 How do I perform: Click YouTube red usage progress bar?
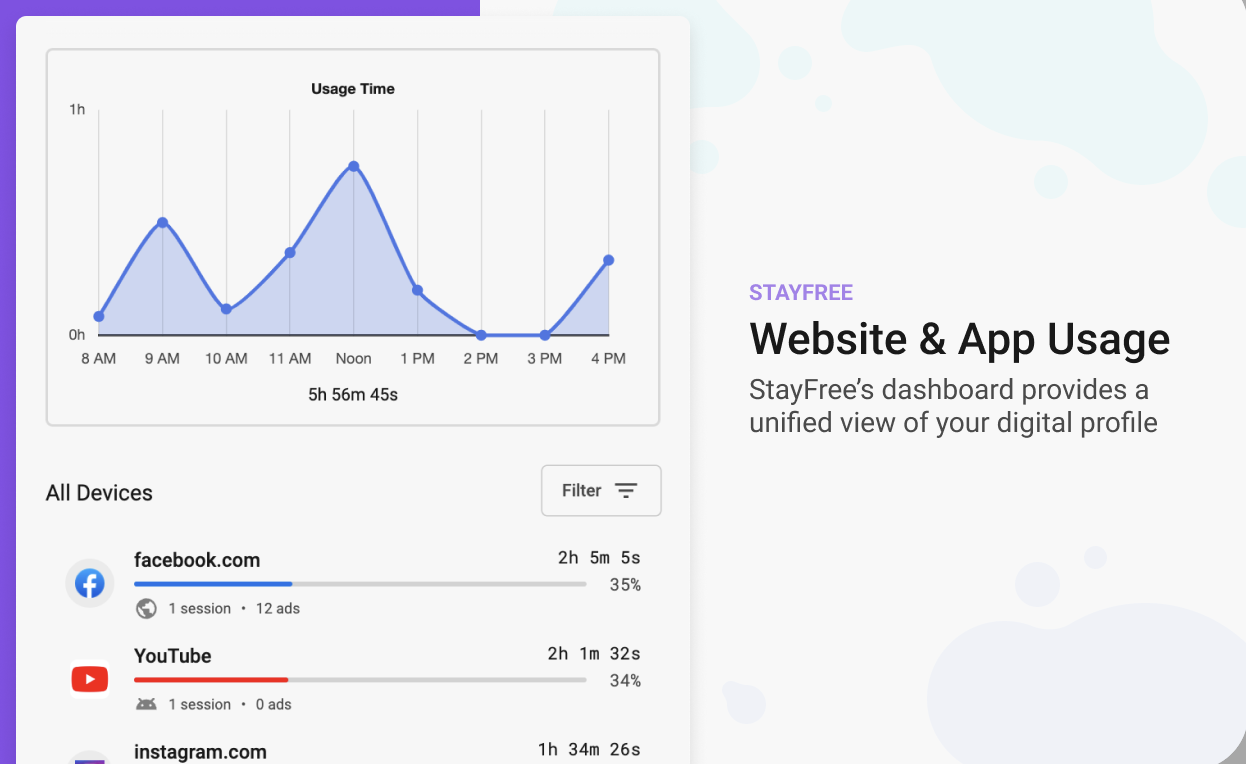coord(211,680)
